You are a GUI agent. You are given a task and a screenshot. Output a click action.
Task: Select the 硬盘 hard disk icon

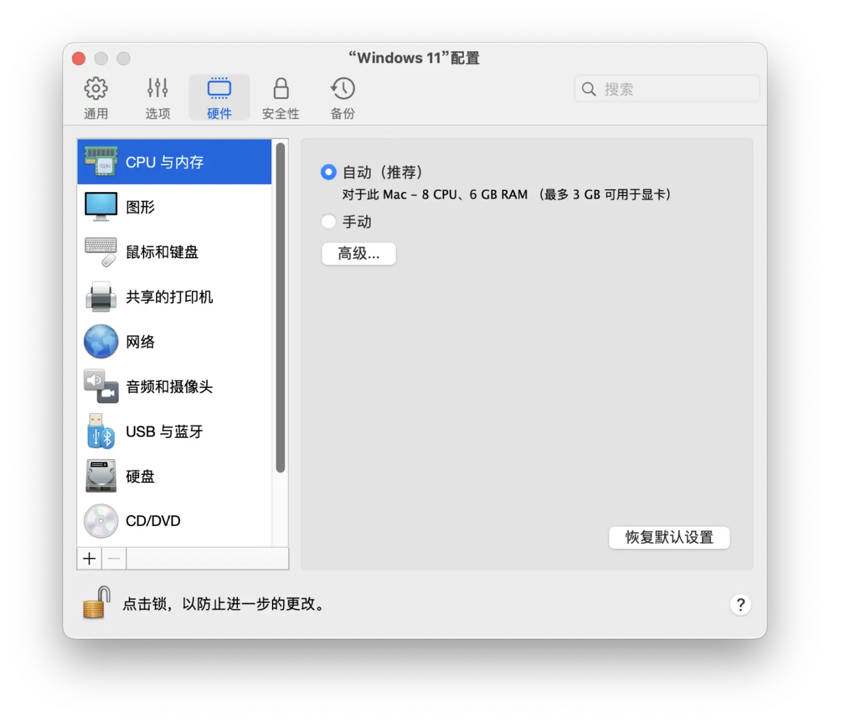click(101, 477)
